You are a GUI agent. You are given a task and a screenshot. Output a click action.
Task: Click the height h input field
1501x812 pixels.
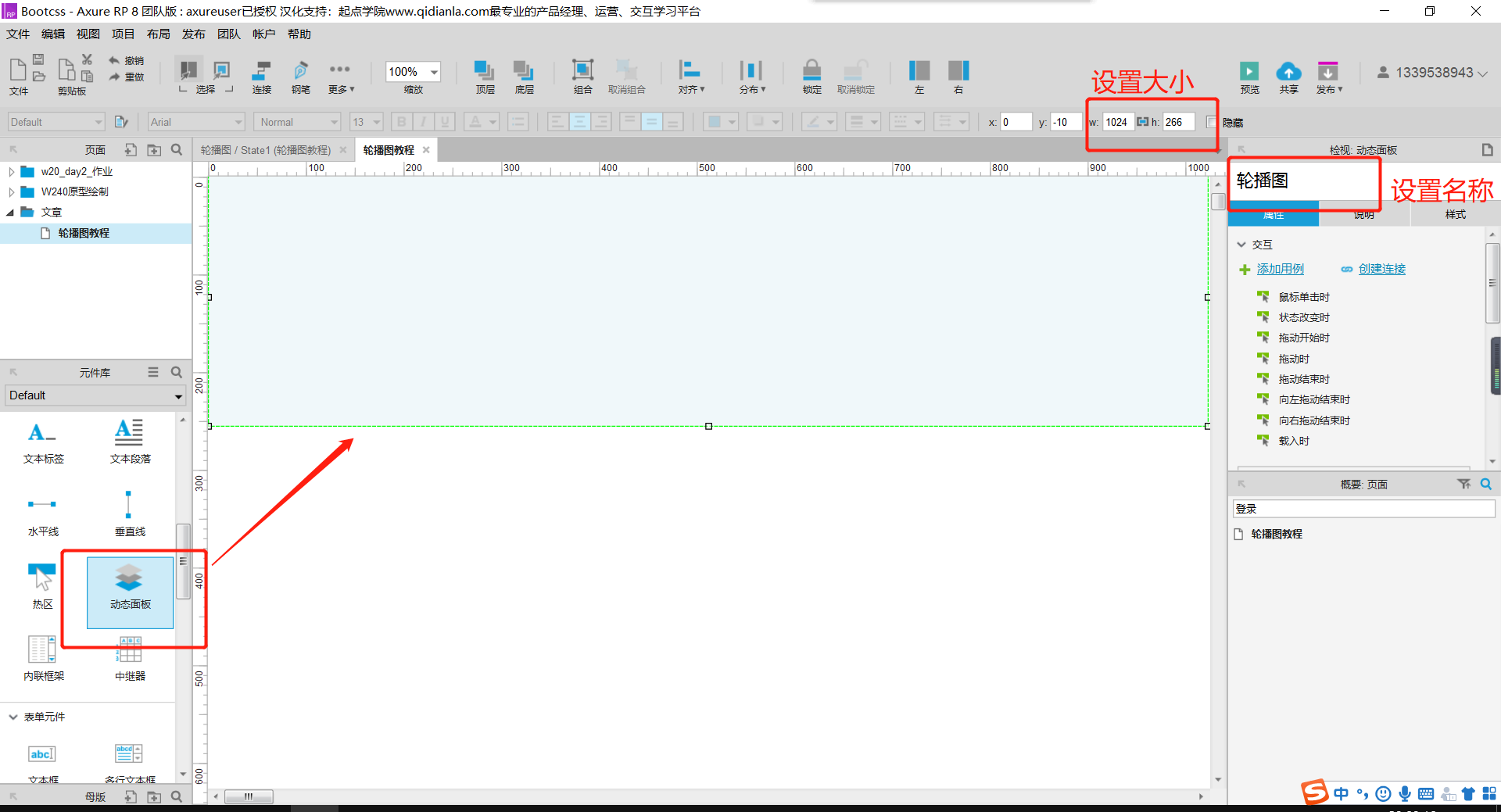tap(1178, 122)
